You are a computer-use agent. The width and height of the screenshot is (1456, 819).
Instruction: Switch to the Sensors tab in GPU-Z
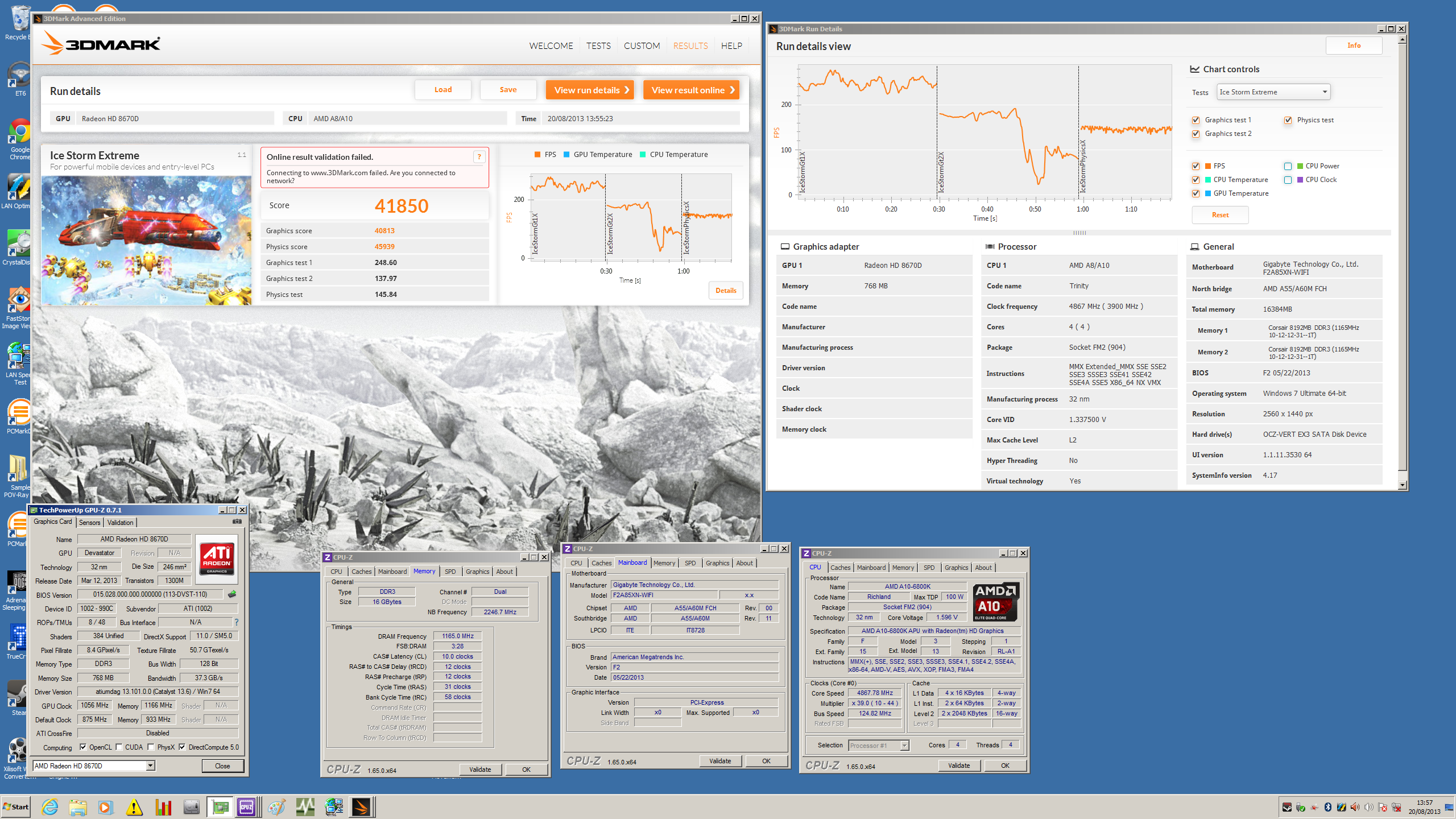[89, 523]
